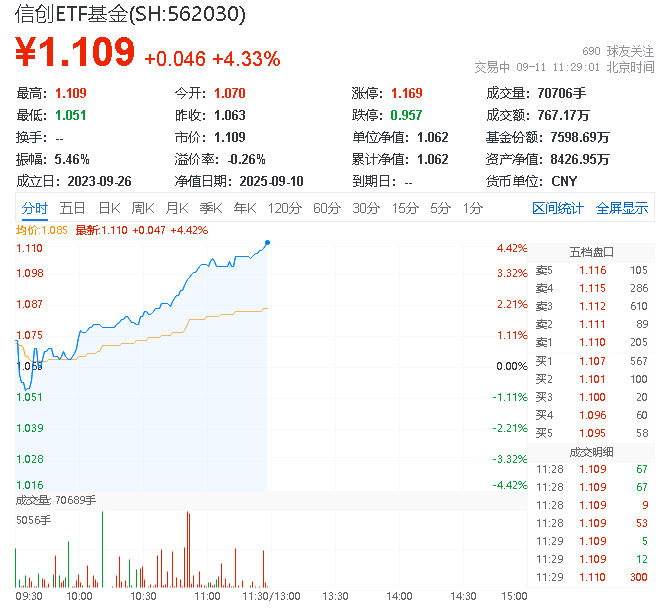Open the 月K chart tab
Viewport: 660px width, 615px height.
click(x=177, y=208)
